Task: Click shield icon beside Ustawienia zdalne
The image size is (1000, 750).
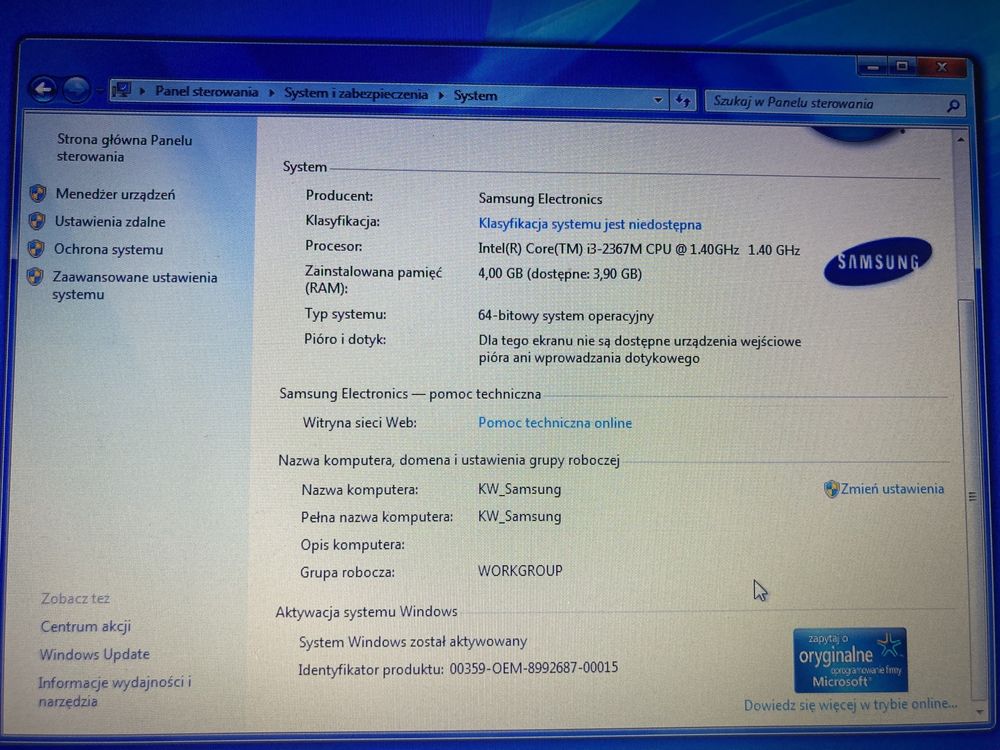Action: 37,221
